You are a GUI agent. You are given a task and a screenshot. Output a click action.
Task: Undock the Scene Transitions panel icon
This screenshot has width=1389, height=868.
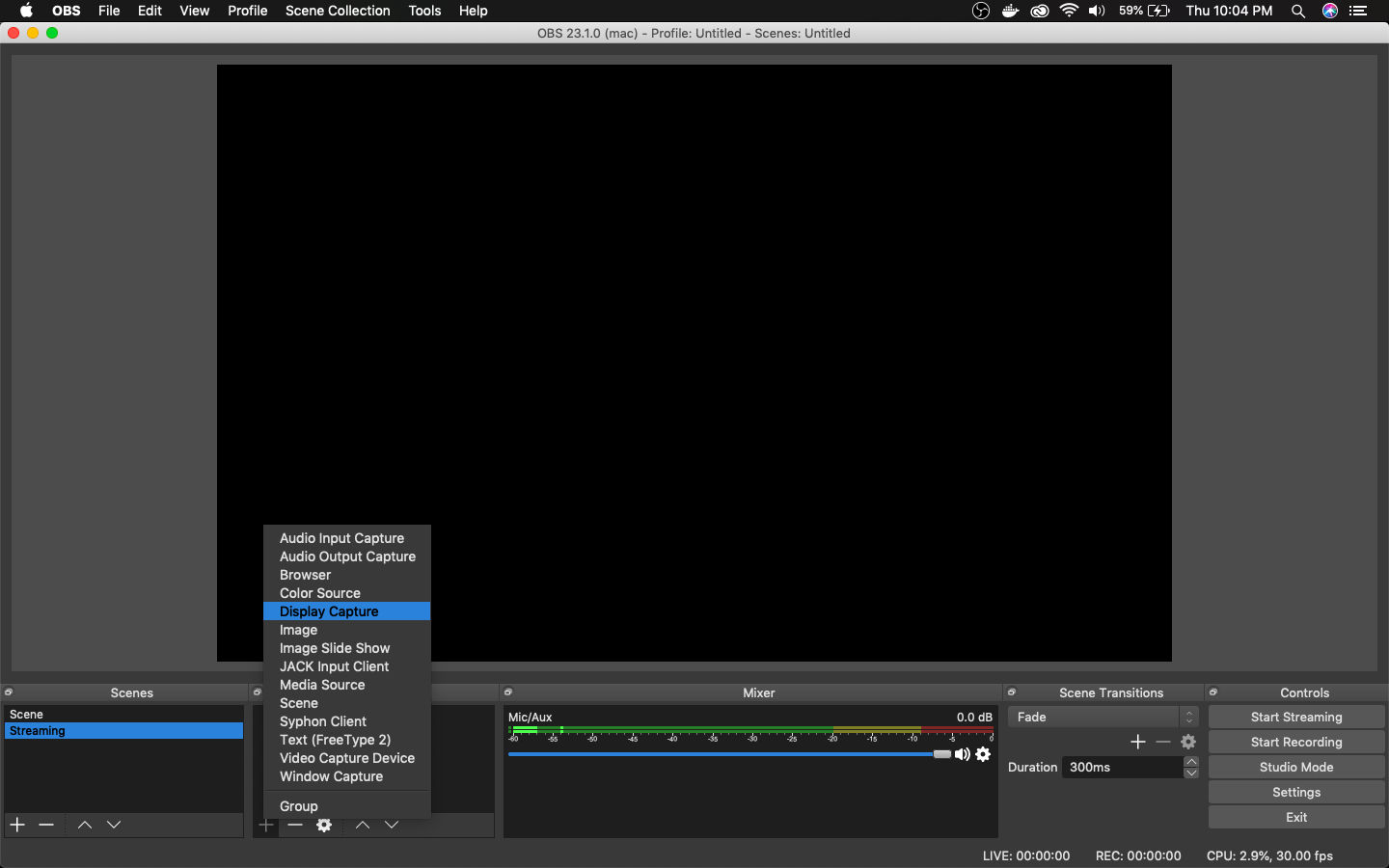click(x=1012, y=692)
